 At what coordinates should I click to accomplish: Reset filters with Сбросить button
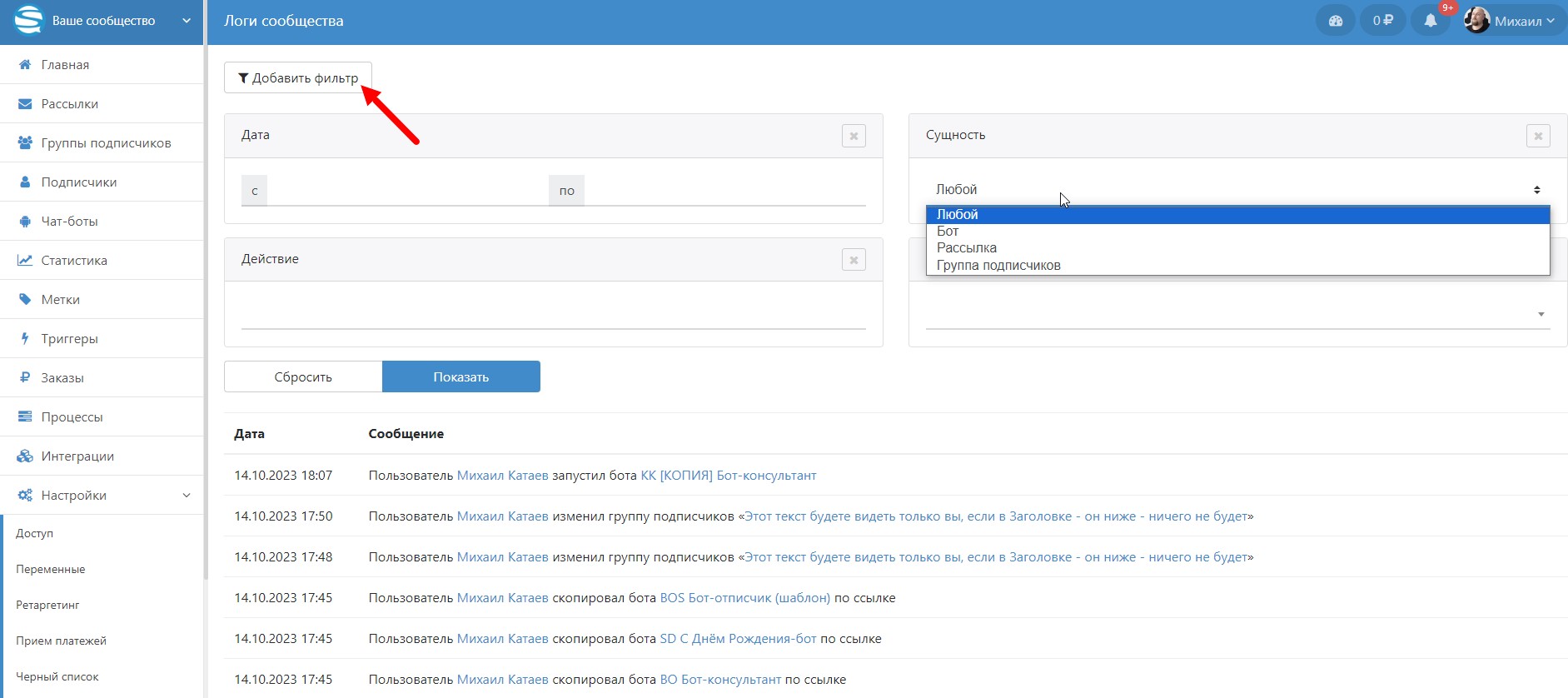pos(303,377)
